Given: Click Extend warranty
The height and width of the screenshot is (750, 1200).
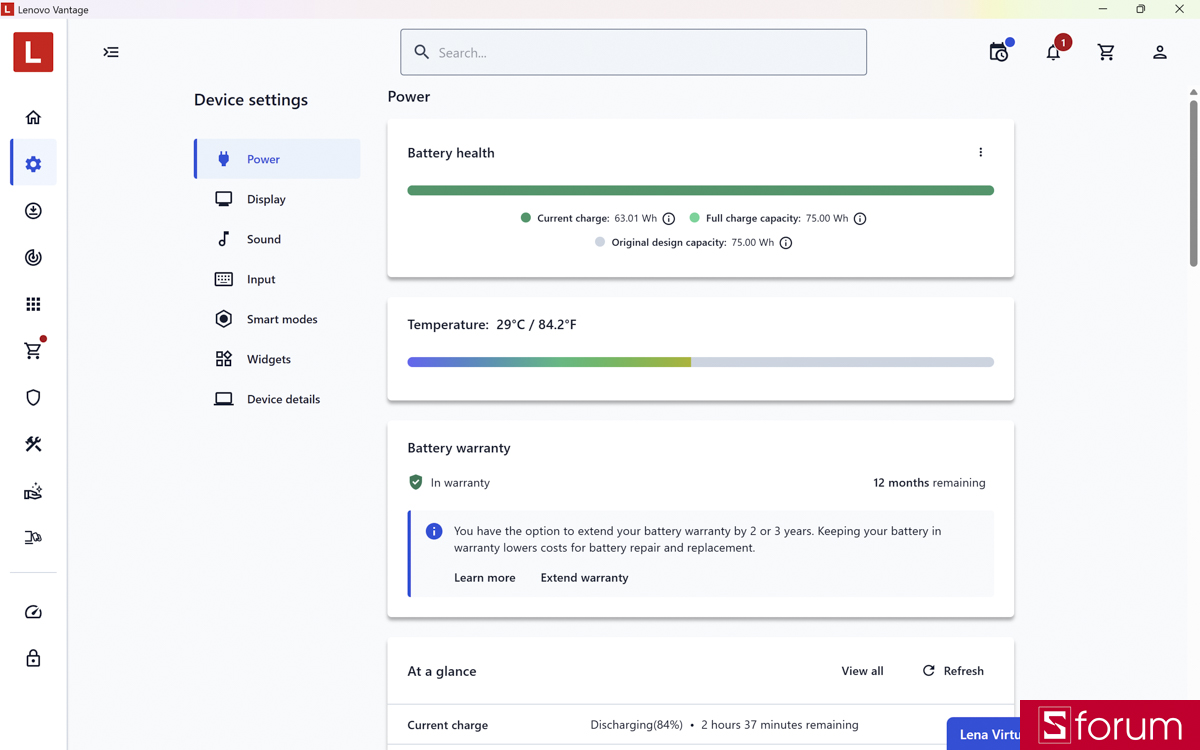Looking at the screenshot, I should click(x=585, y=578).
